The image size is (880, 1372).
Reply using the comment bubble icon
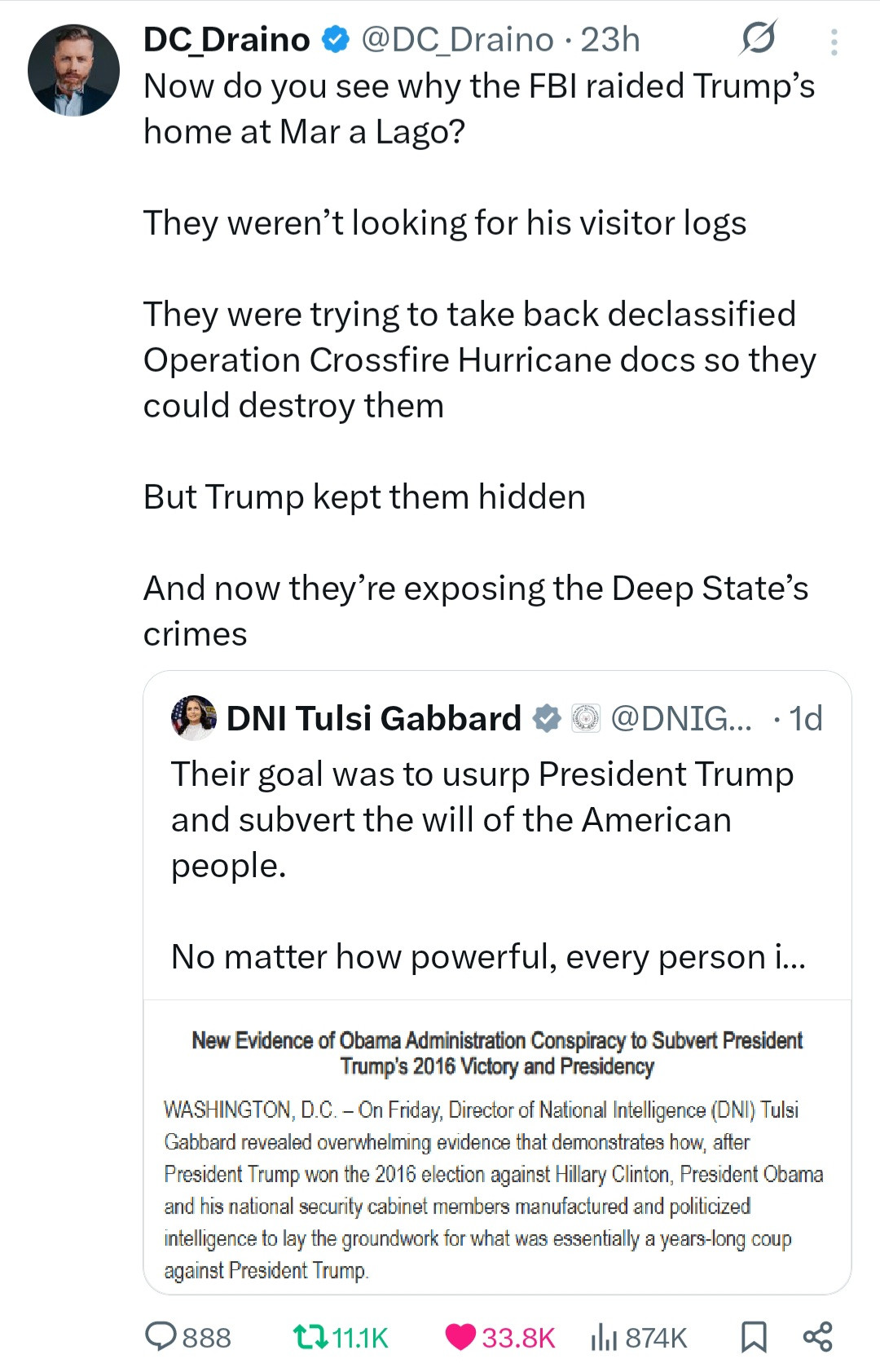(161, 1337)
